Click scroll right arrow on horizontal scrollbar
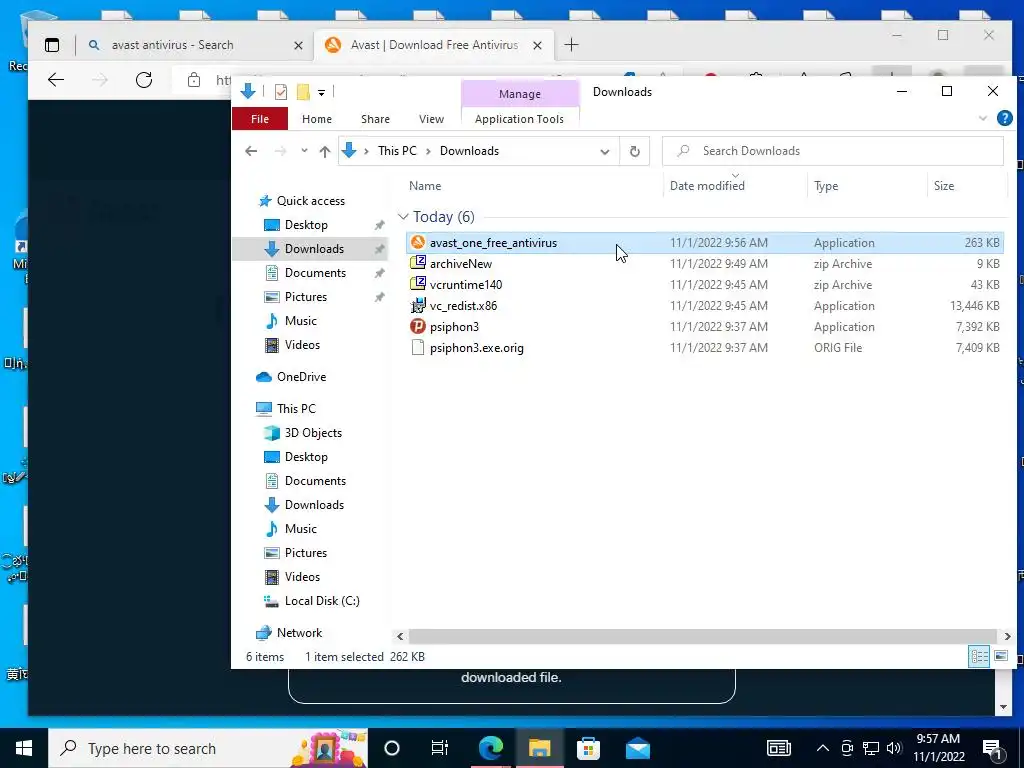 pos(1007,636)
